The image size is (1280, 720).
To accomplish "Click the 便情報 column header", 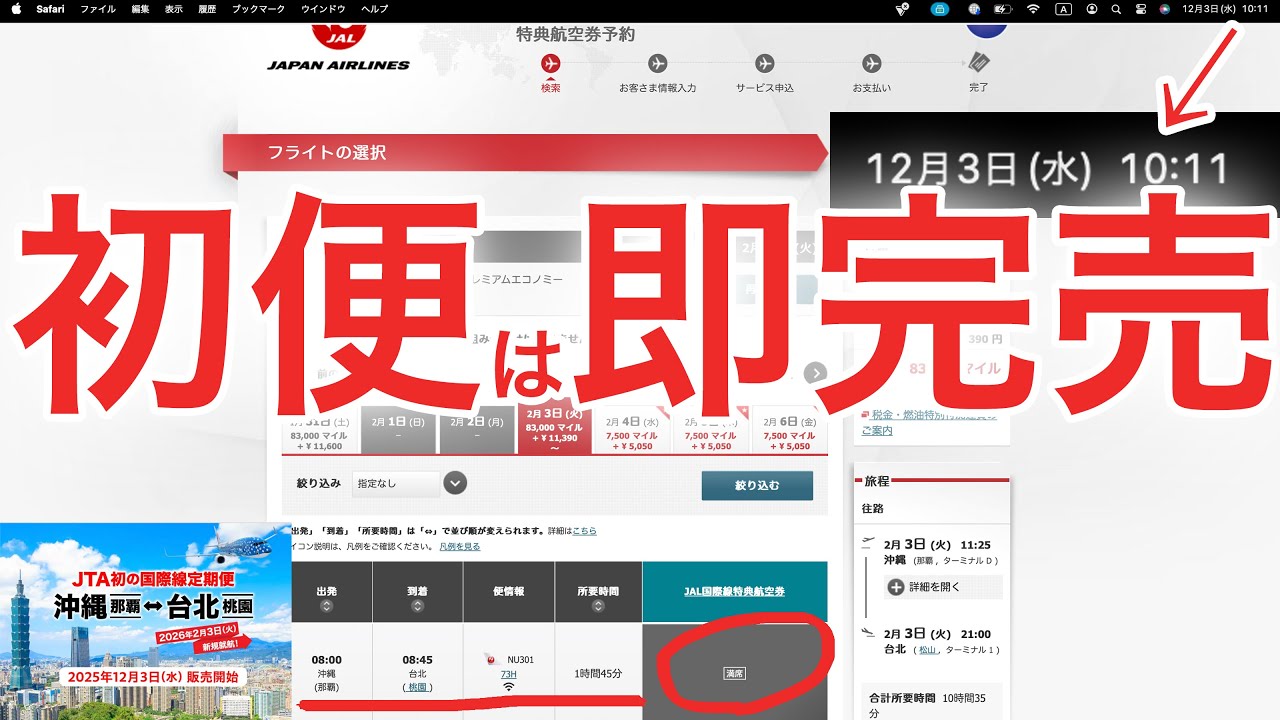I will (508, 592).
